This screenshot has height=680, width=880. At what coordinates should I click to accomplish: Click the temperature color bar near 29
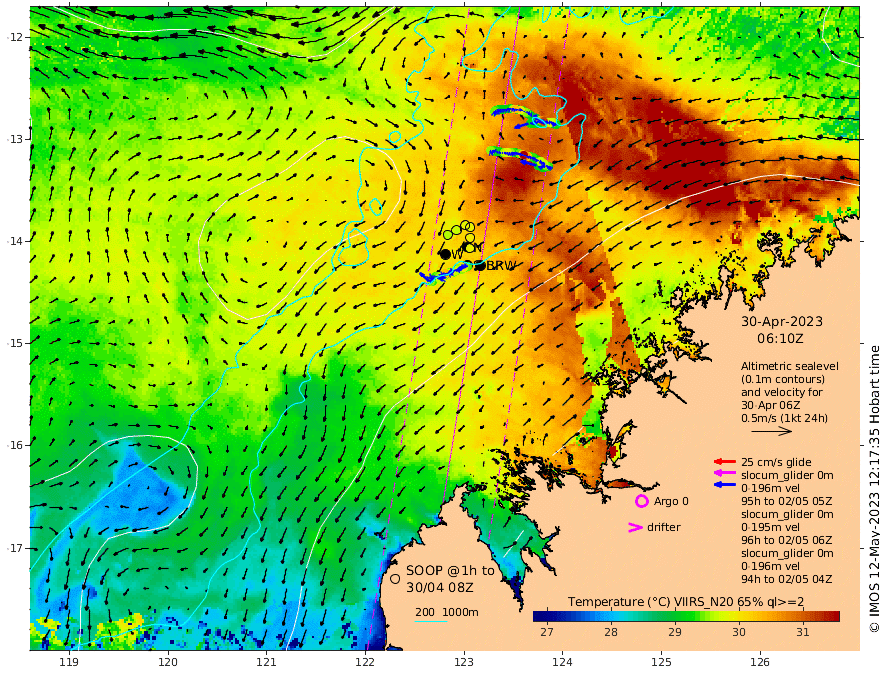click(675, 617)
